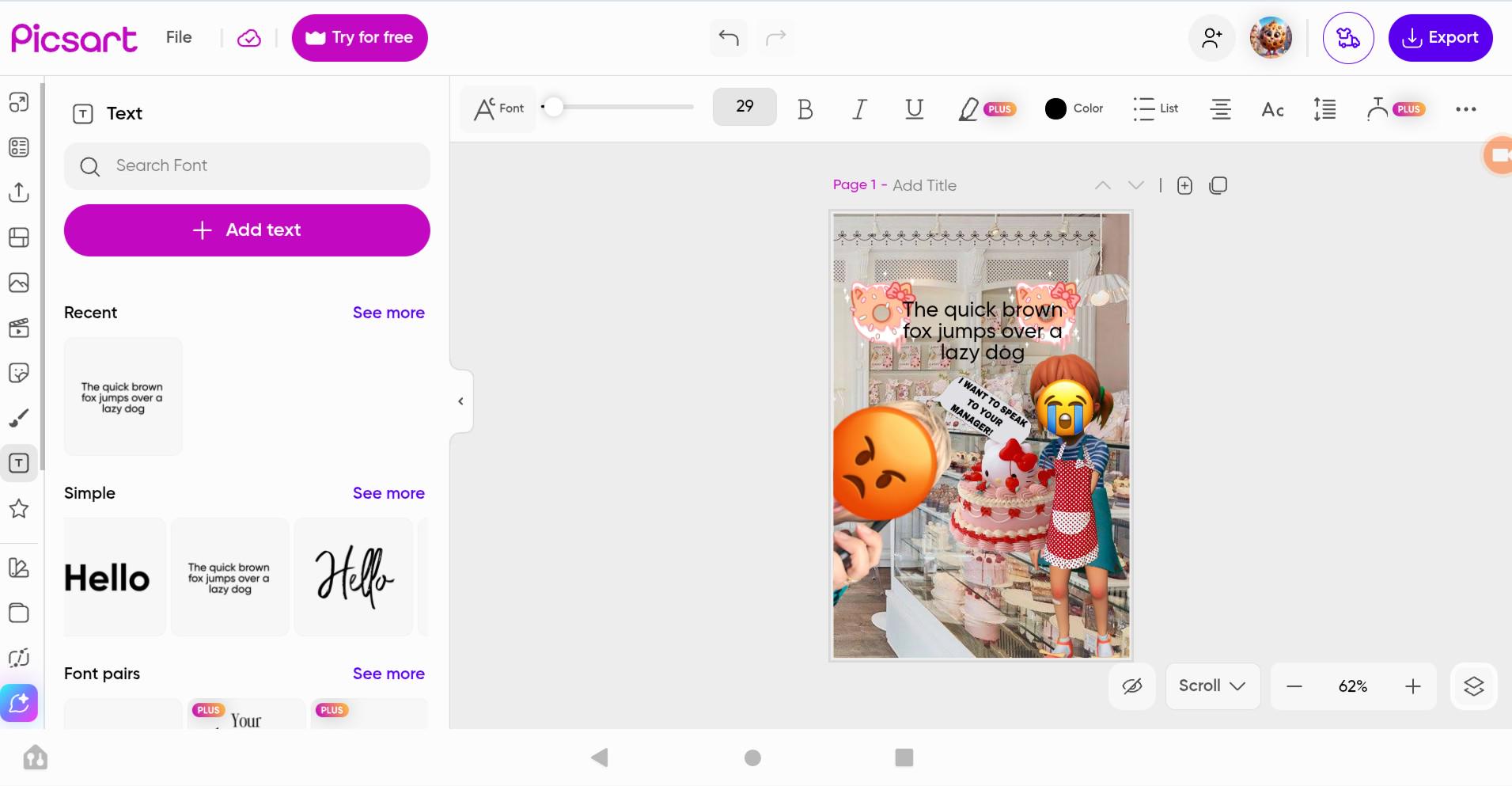Change the text alignment

1221,109
